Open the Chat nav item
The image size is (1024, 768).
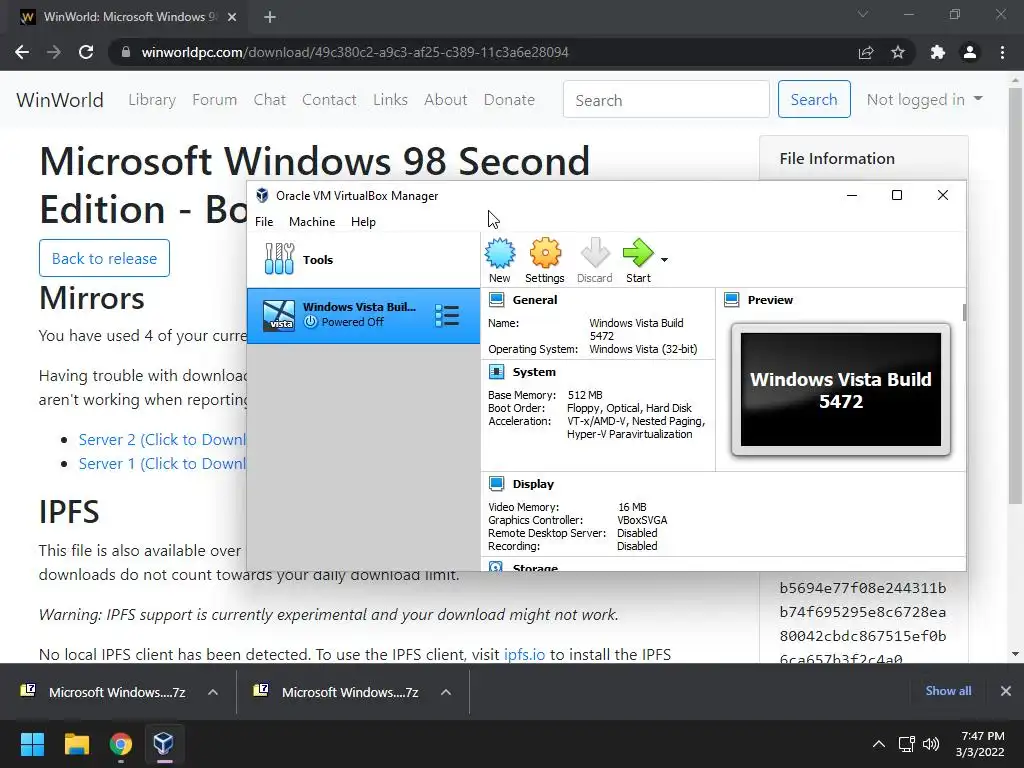pos(270,100)
